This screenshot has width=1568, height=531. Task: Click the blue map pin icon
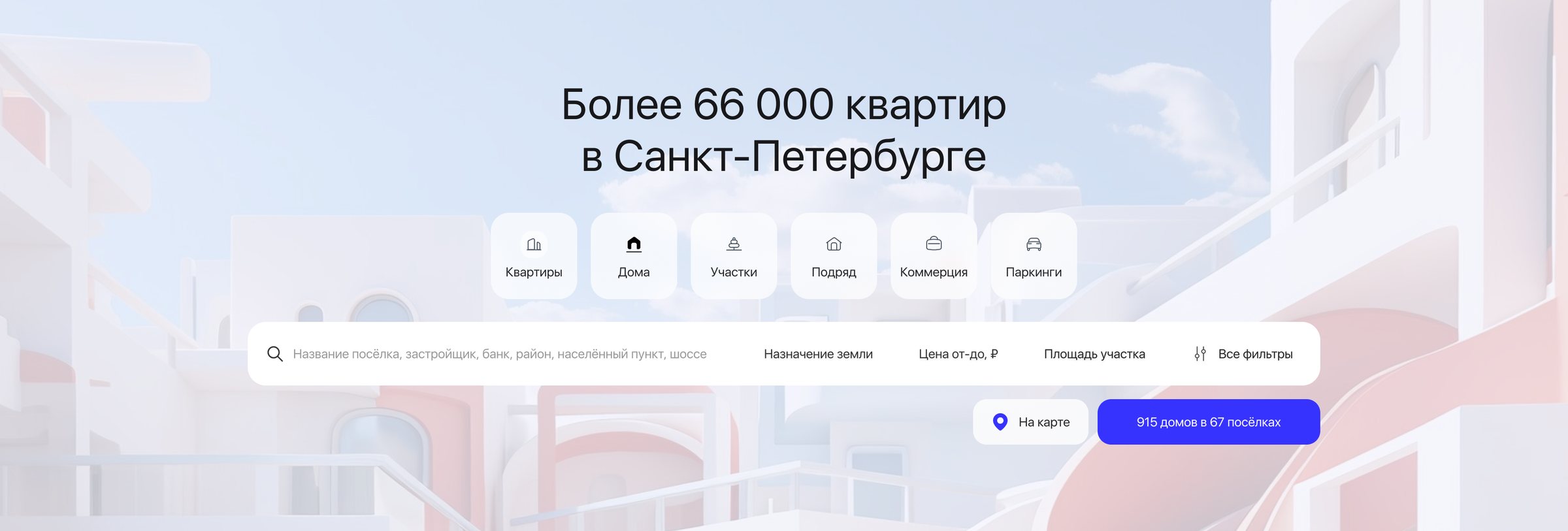point(1000,422)
